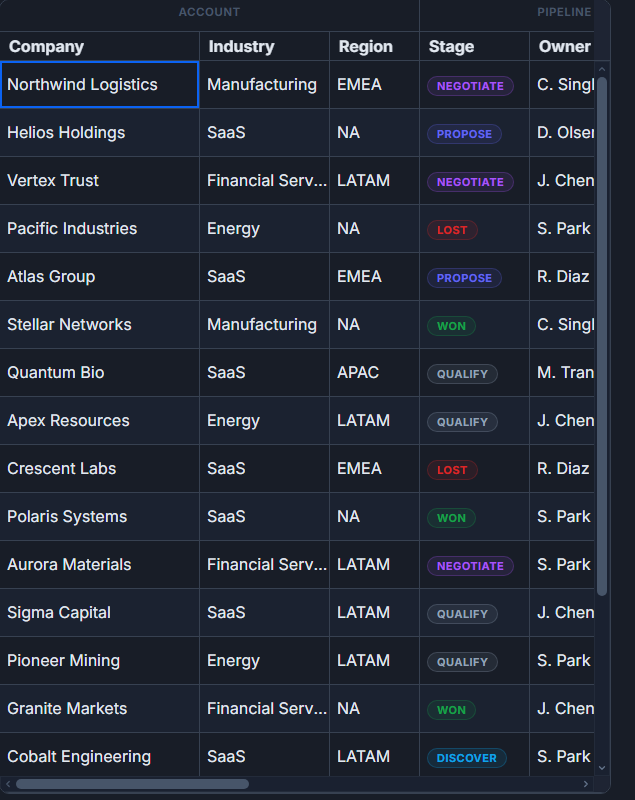
Task: Click the scroll down arrow of vertical scrollbar
Action: pyautogui.click(x=602, y=768)
